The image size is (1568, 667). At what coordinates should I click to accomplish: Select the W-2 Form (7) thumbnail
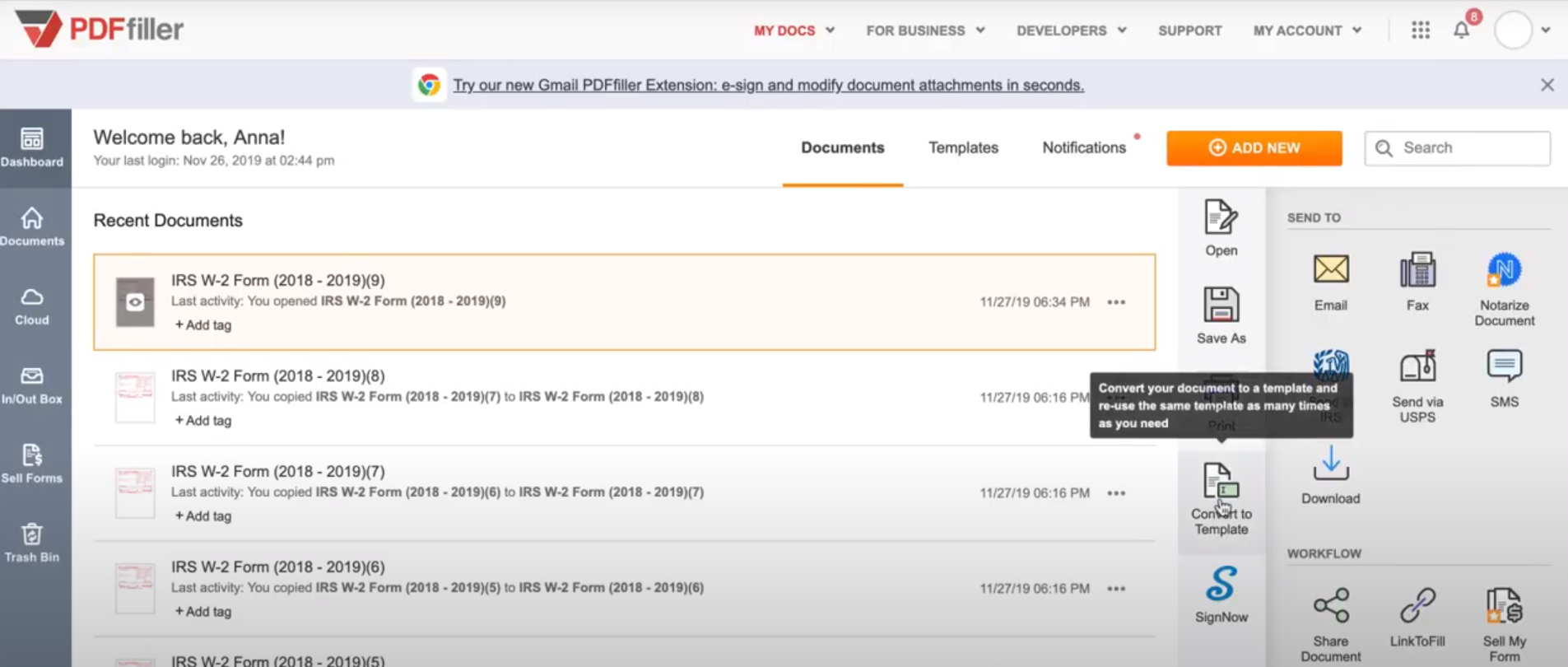tap(135, 493)
